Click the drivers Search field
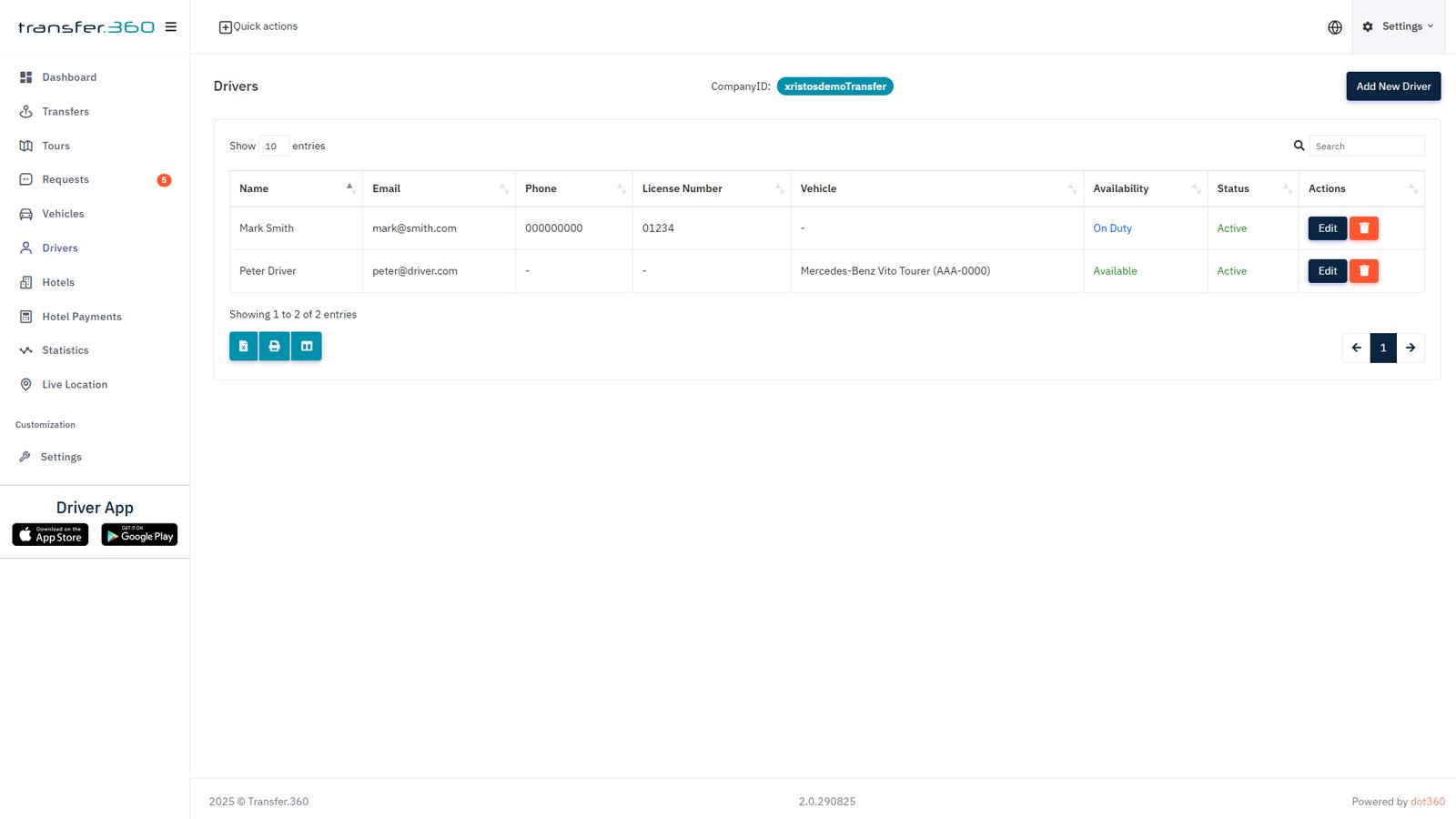Screen dimensions: 1456x819 1366,147
